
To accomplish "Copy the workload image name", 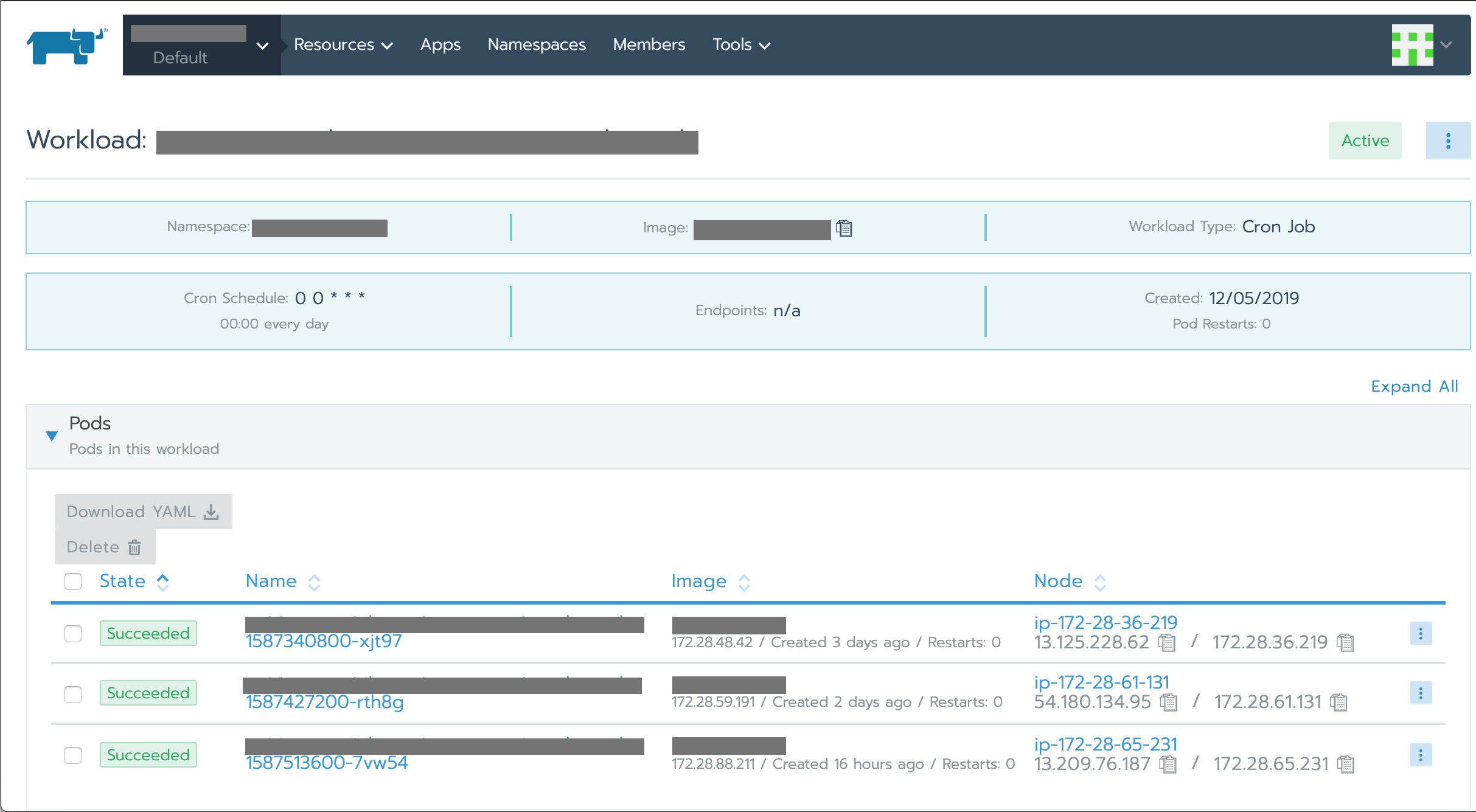I will tap(844, 228).
